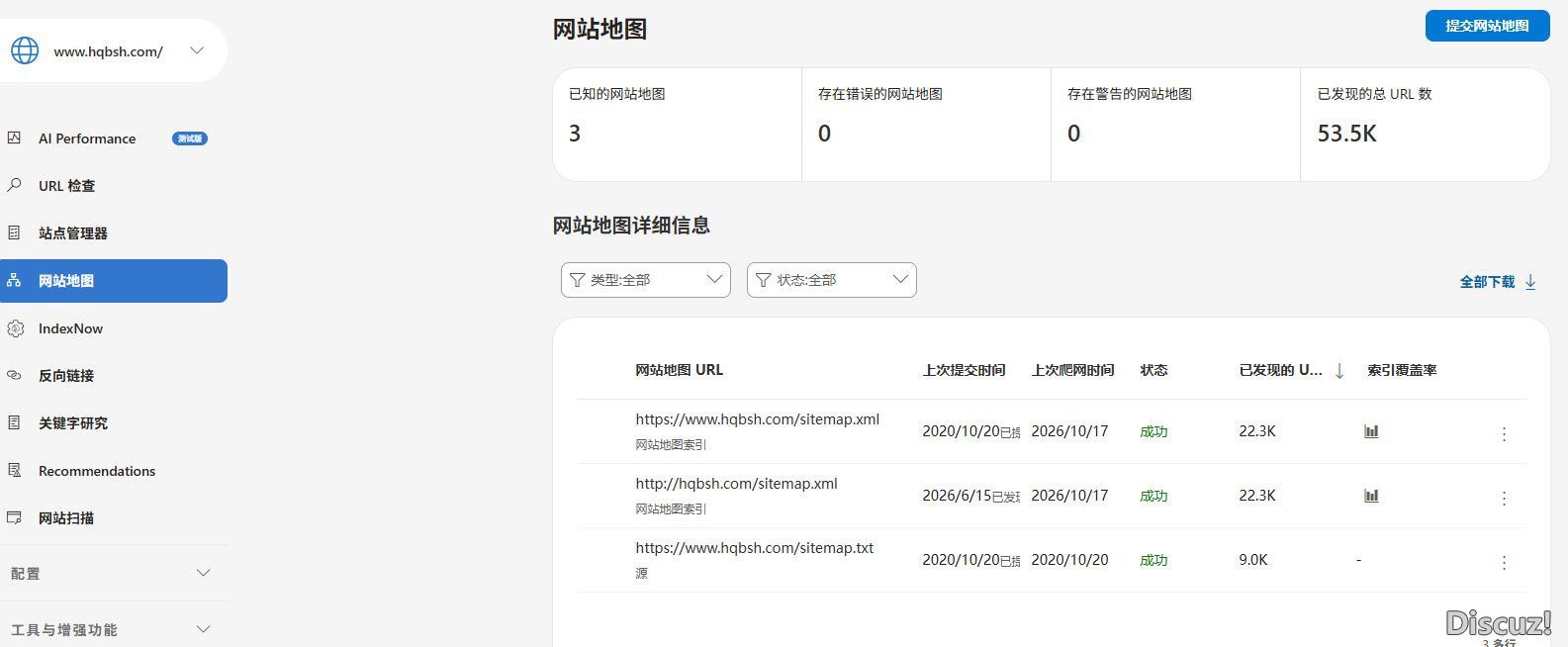Open index coverage chart for http://hqbsh.com/sitemap.xml

(1371, 496)
